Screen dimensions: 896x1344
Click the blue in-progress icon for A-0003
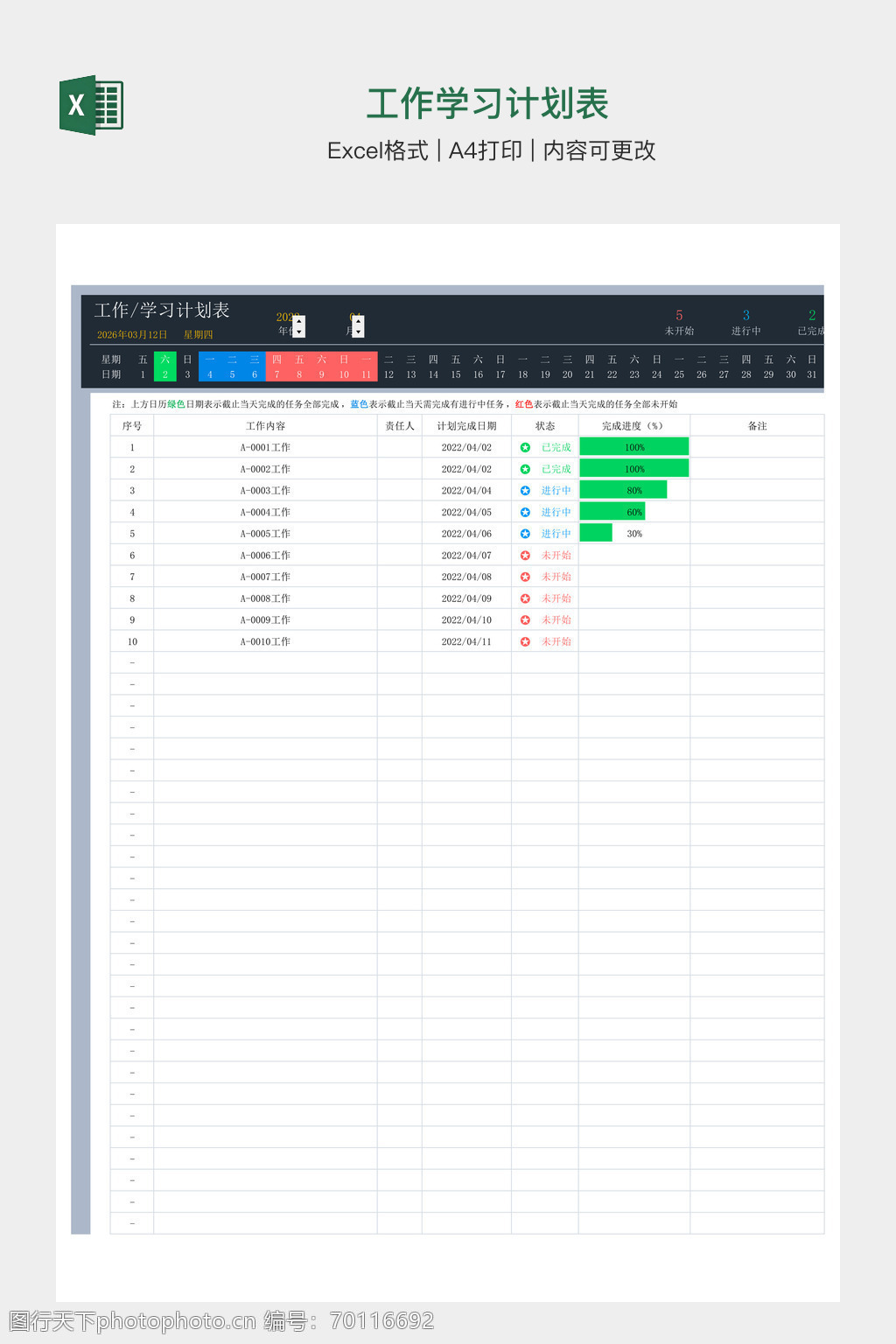click(x=525, y=491)
